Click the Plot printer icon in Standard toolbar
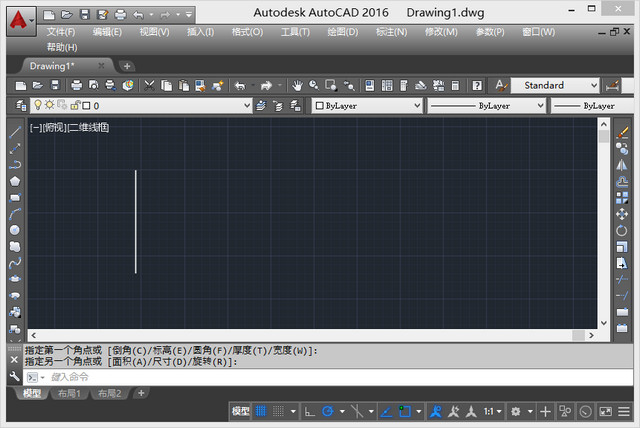 pos(76,85)
